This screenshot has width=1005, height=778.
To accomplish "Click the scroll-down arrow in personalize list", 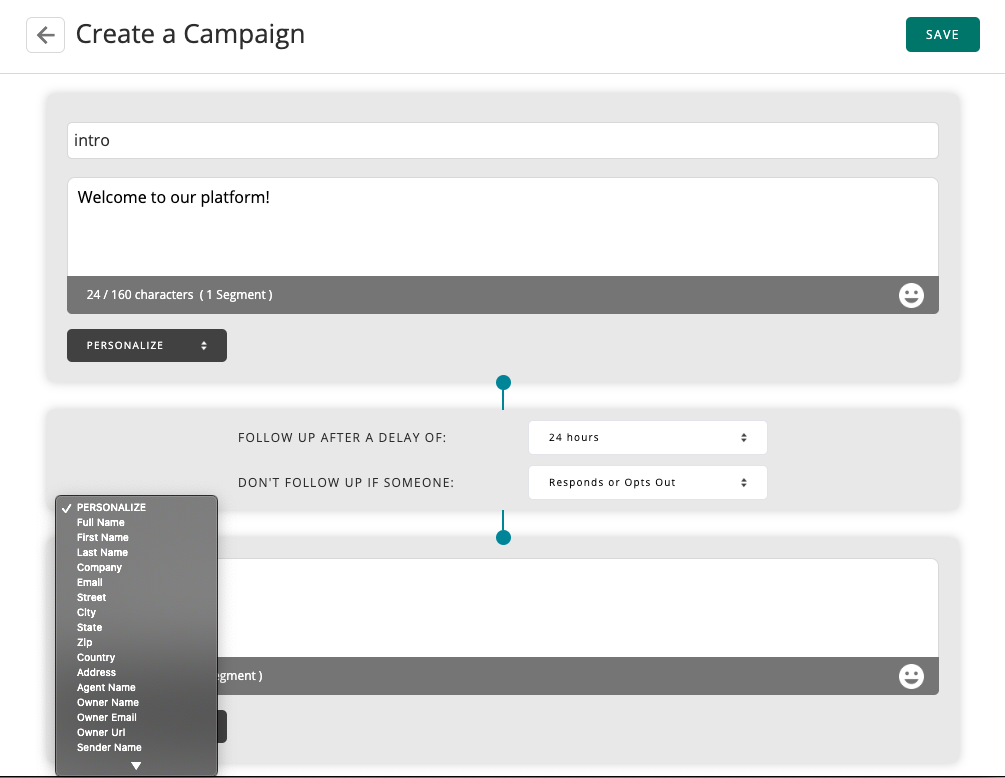I will coord(136,766).
